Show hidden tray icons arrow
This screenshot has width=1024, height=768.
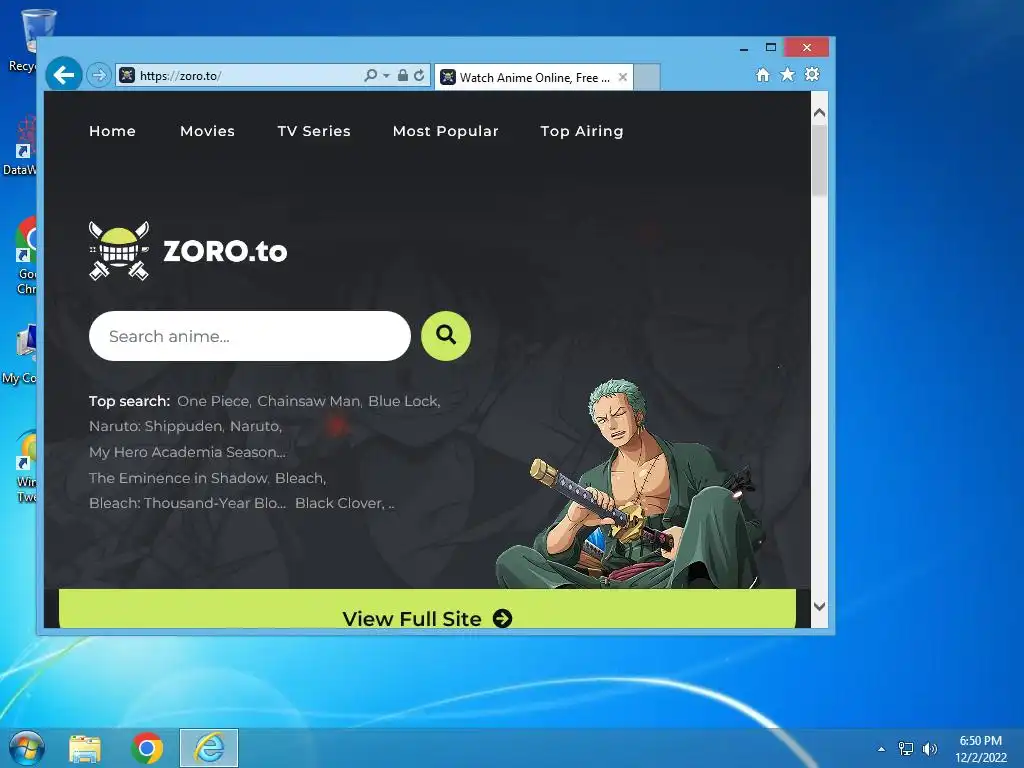pos(882,749)
